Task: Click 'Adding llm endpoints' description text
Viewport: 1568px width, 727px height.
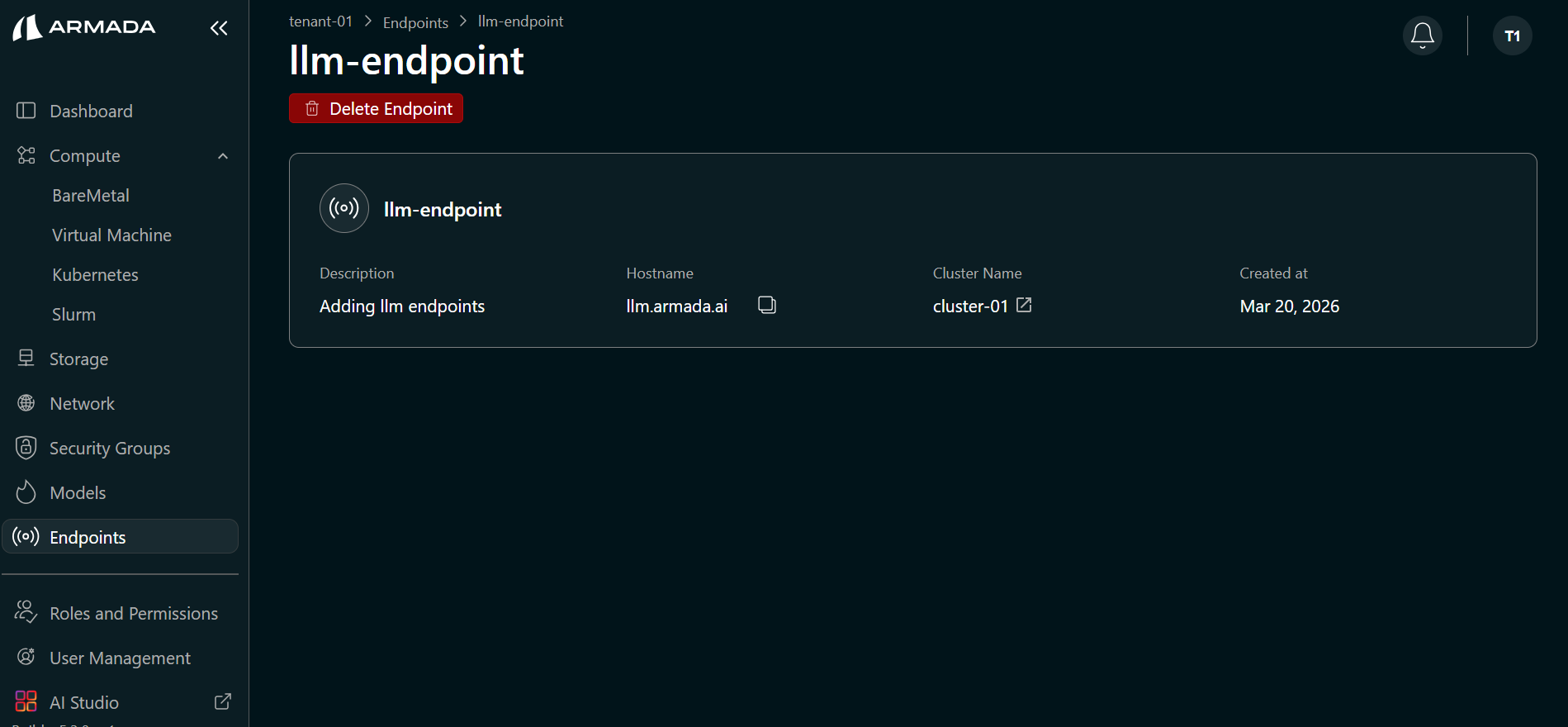Action: click(x=402, y=306)
